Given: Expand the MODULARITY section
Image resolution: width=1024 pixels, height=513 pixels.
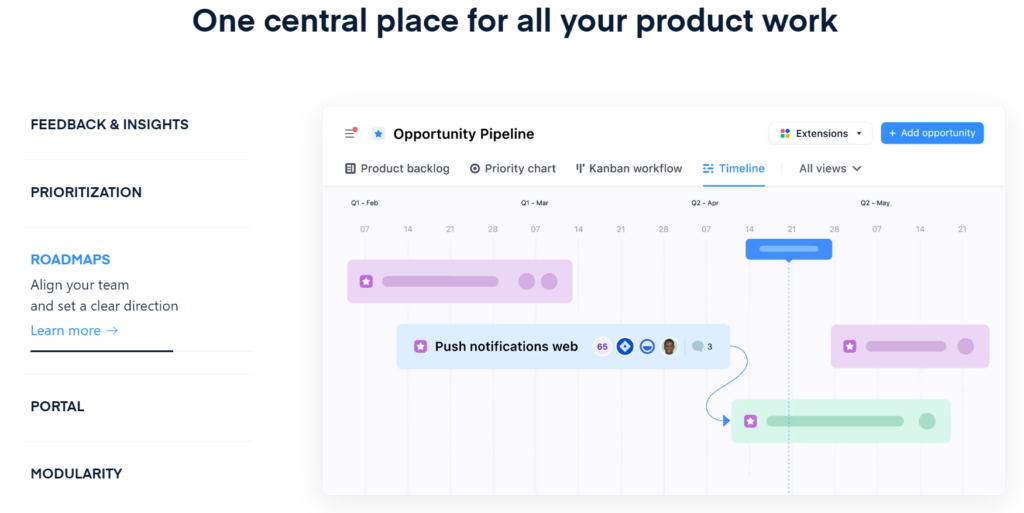Looking at the screenshot, I should point(76,474).
